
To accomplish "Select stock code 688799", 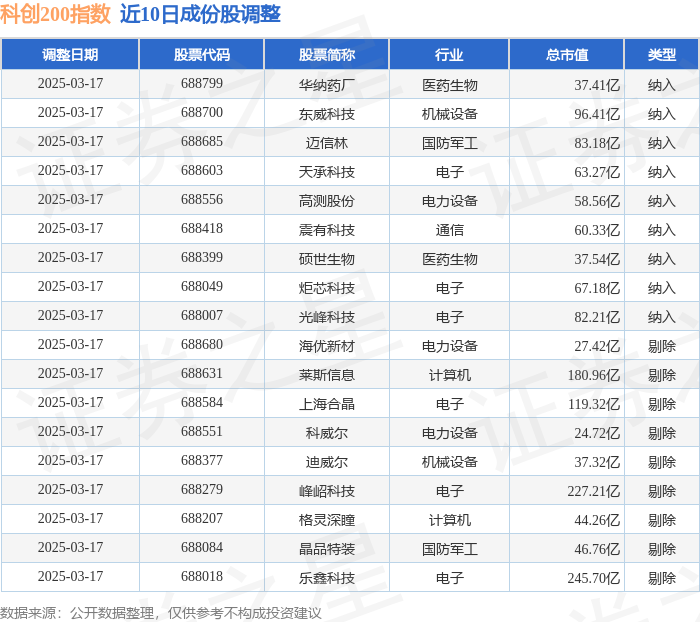I will (x=202, y=83).
